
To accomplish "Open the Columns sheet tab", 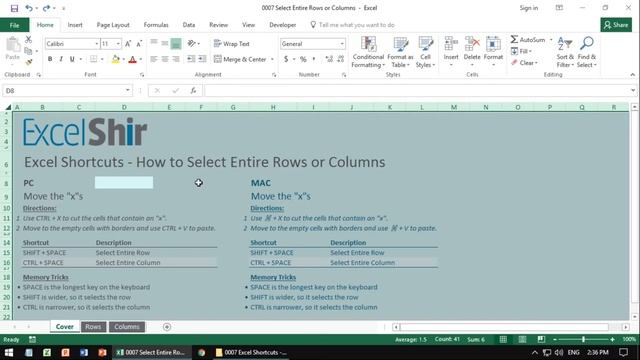I will 127,327.
